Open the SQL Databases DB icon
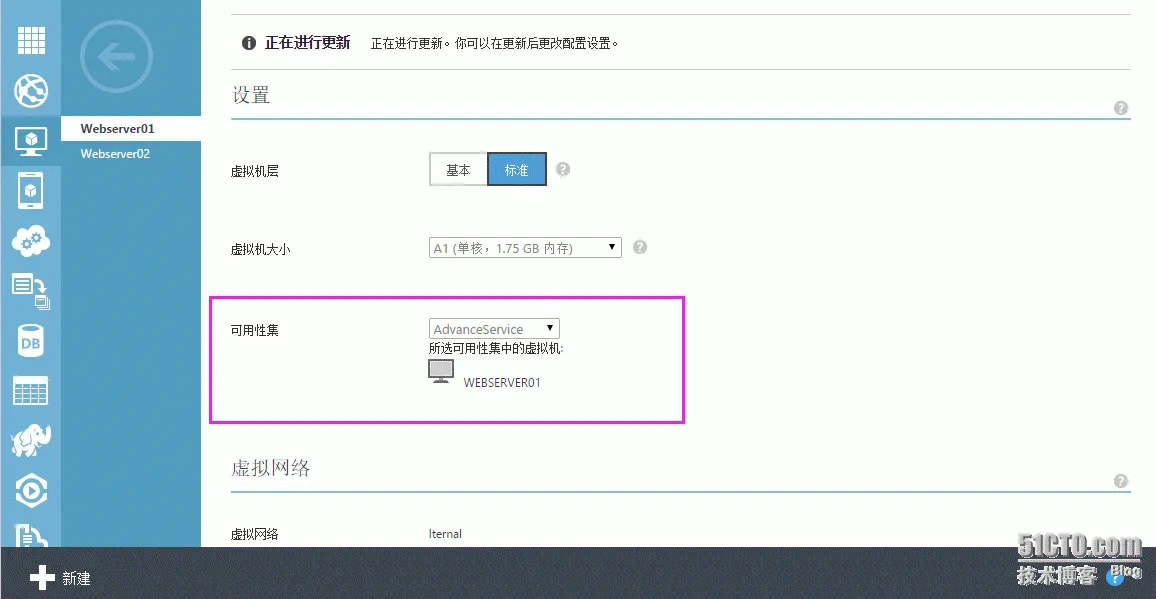The height and width of the screenshot is (599, 1156). coord(31,341)
